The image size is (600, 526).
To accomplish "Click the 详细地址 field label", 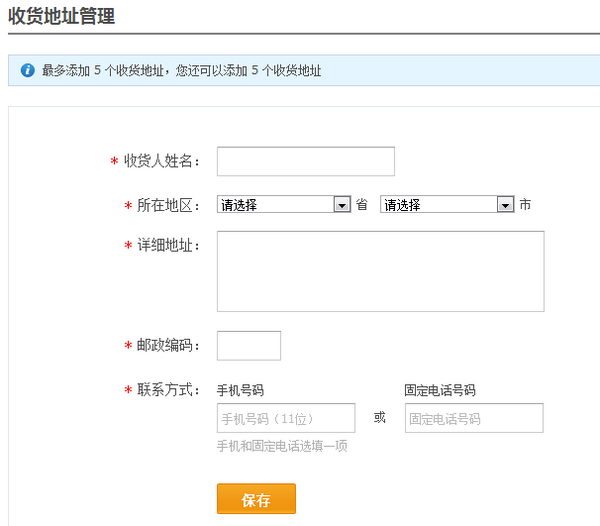I will point(168,245).
